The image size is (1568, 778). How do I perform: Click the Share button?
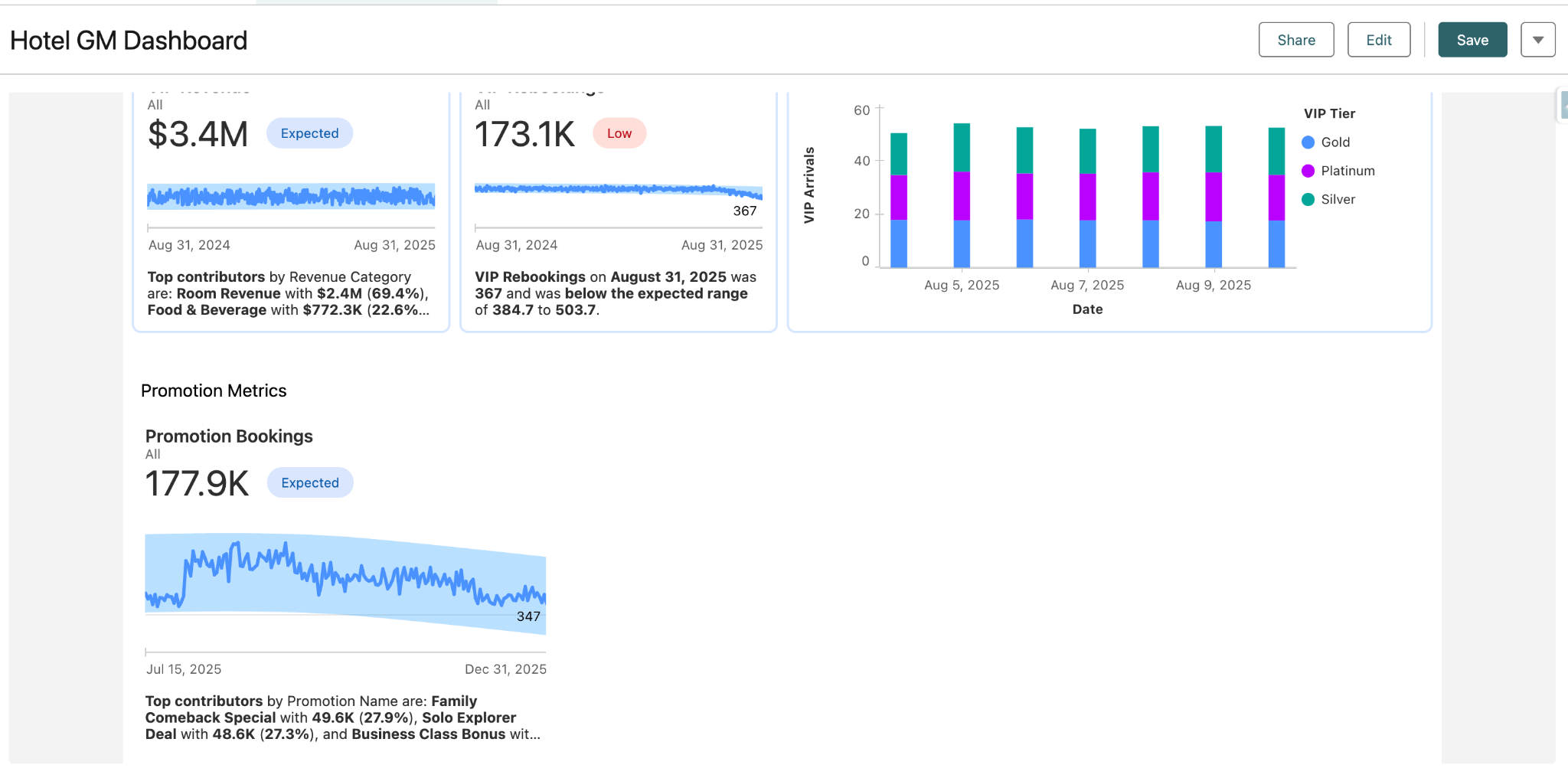[x=1295, y=40]
